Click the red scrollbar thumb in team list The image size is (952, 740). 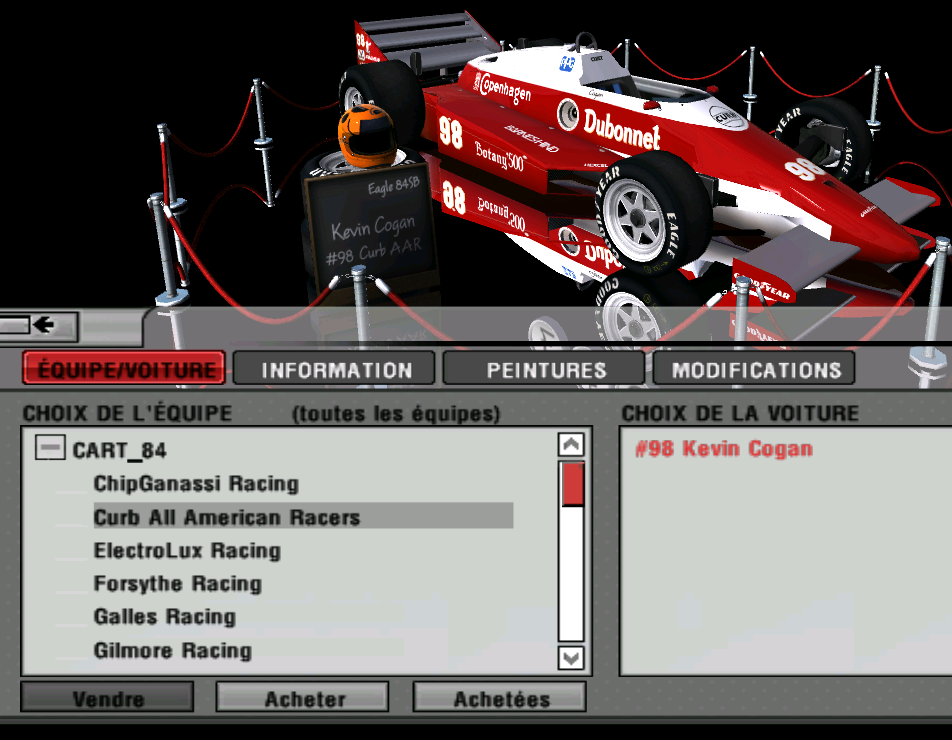pyautogui.click(x=573, y=483)
